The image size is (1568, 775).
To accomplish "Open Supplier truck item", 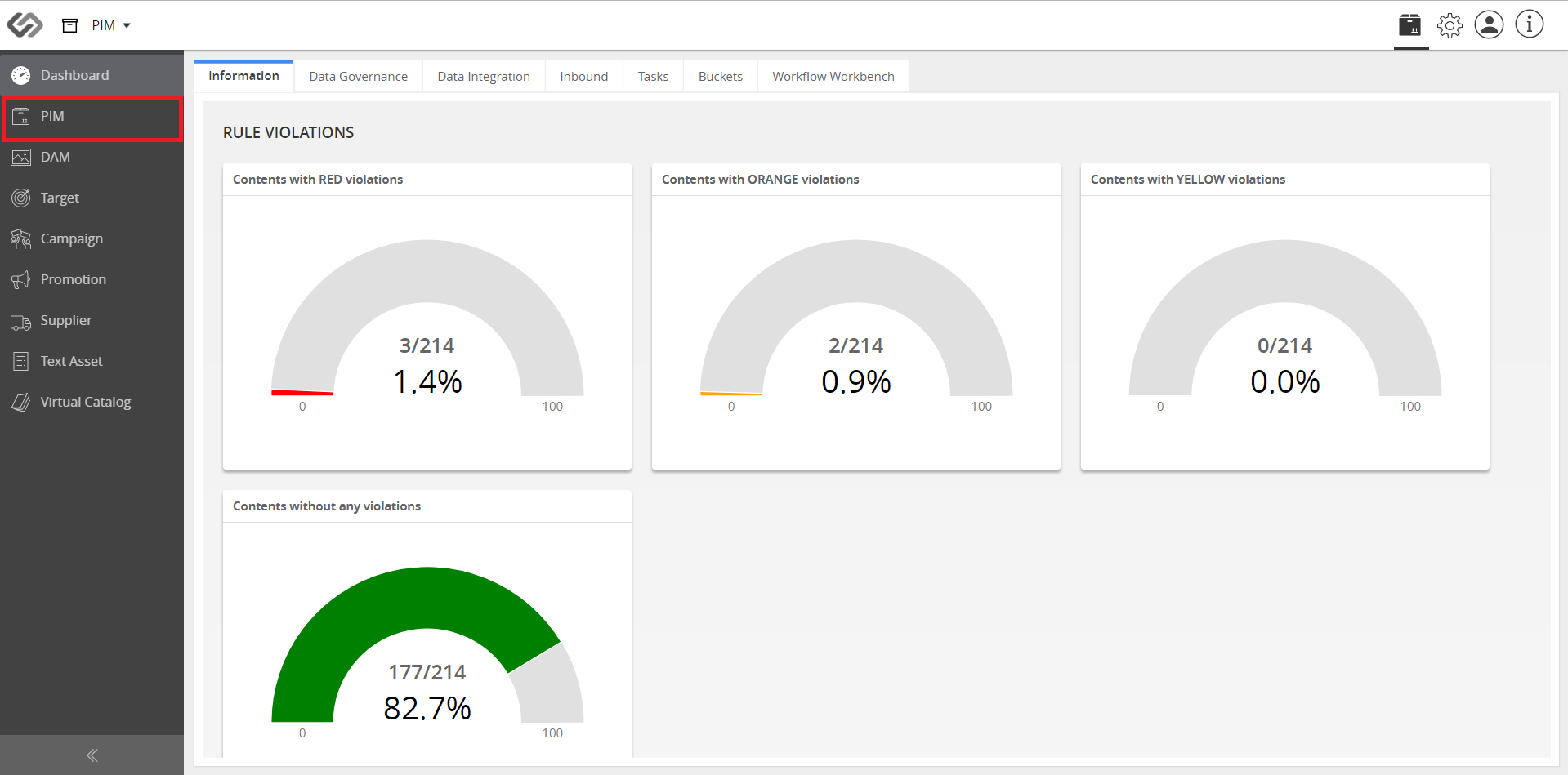I will point(92,320).
